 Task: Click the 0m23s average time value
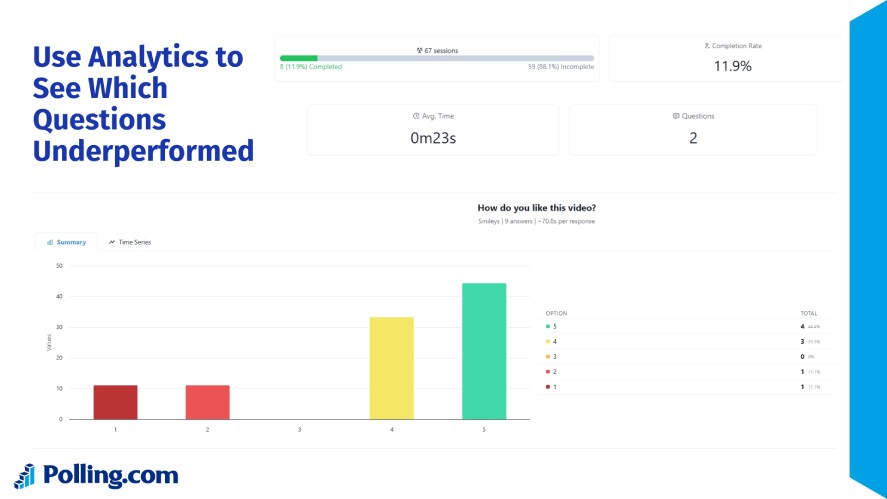coord(433,138)
